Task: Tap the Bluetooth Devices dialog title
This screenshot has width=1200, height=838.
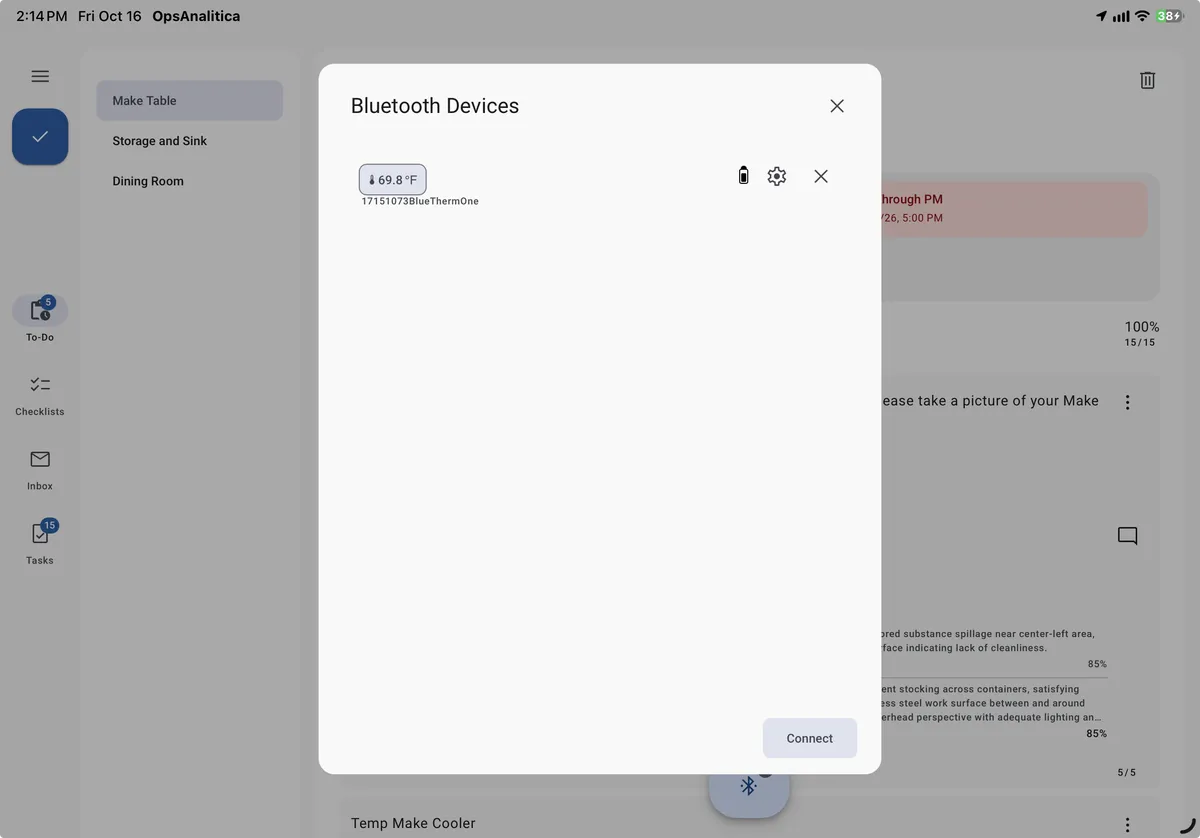Action: (x=435, y=106)
